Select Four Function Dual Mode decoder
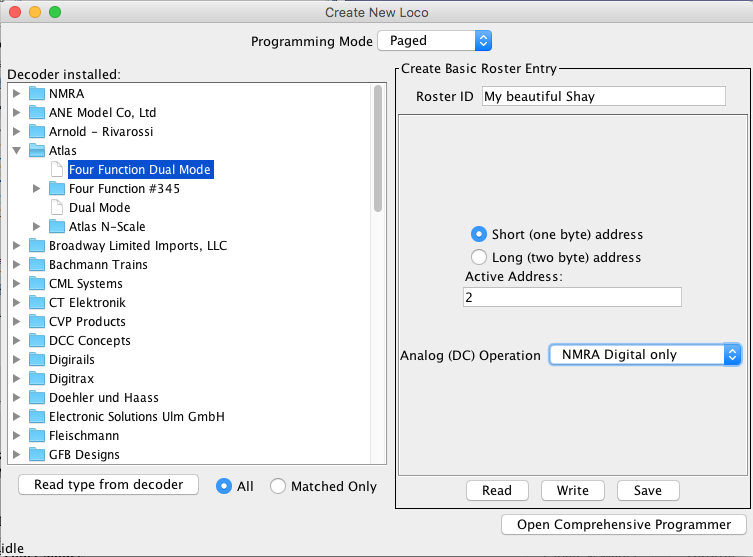 click(139, 170)
